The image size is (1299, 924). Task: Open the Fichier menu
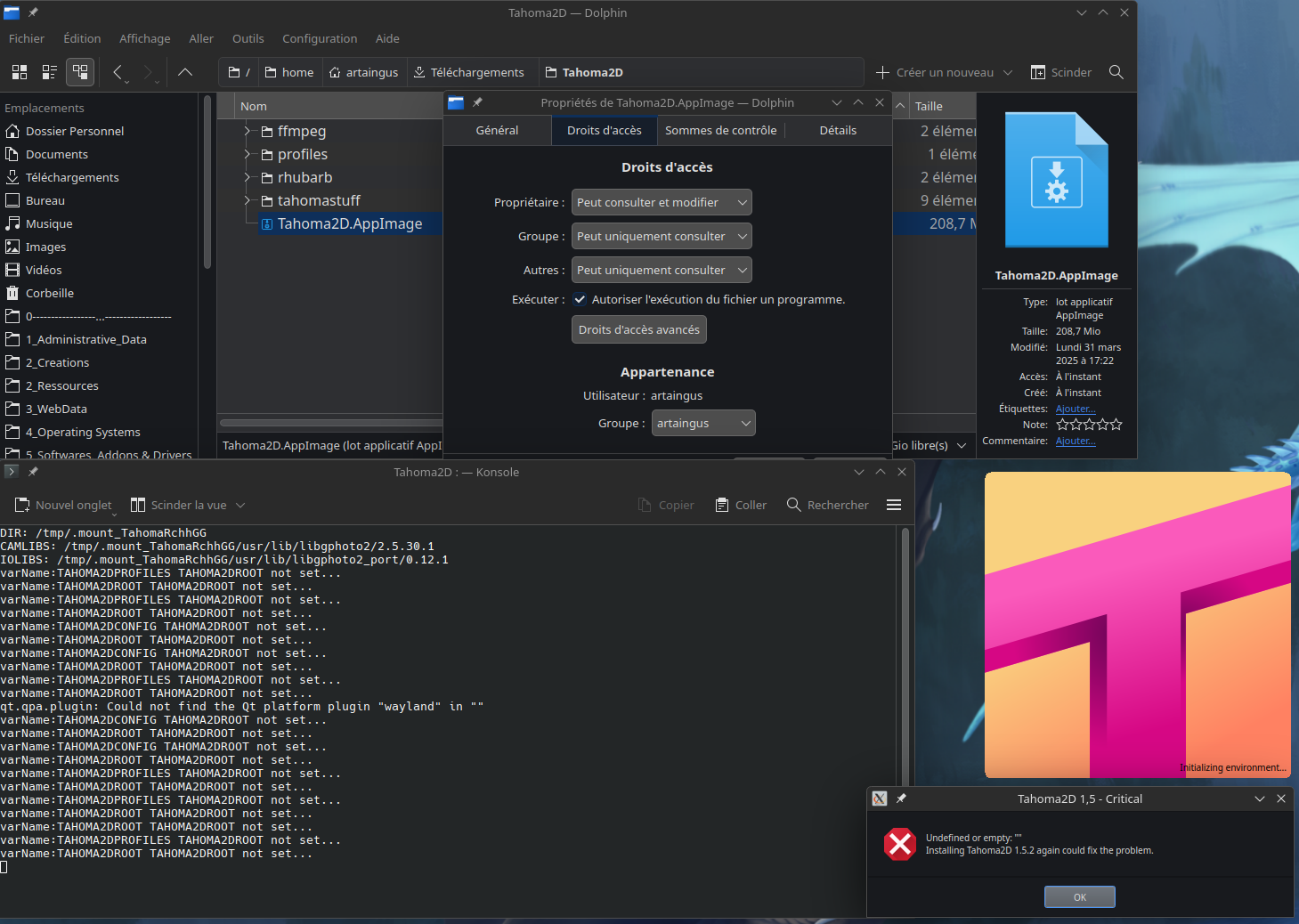[x=27, y=38]
